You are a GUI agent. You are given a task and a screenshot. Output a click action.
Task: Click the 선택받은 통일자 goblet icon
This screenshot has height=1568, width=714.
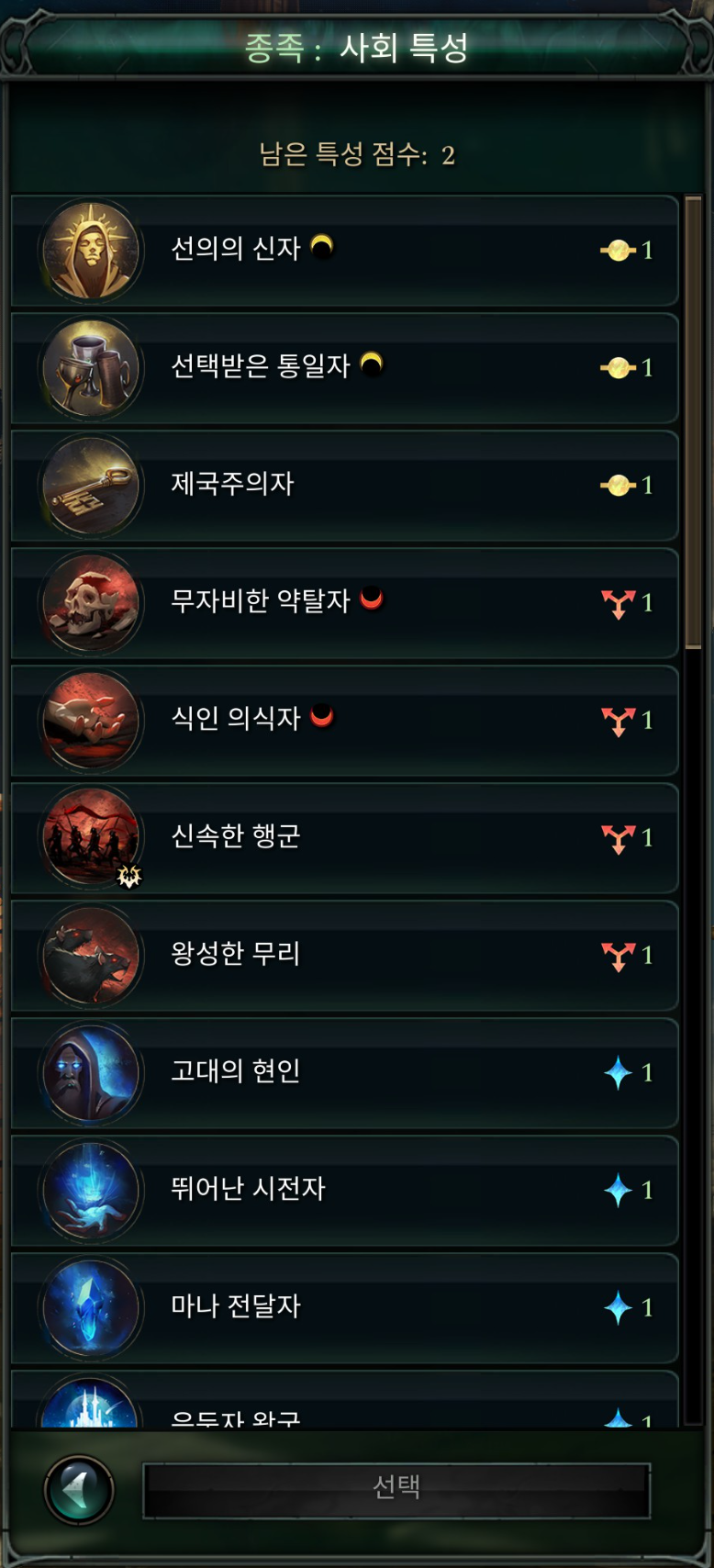point(91,368)
